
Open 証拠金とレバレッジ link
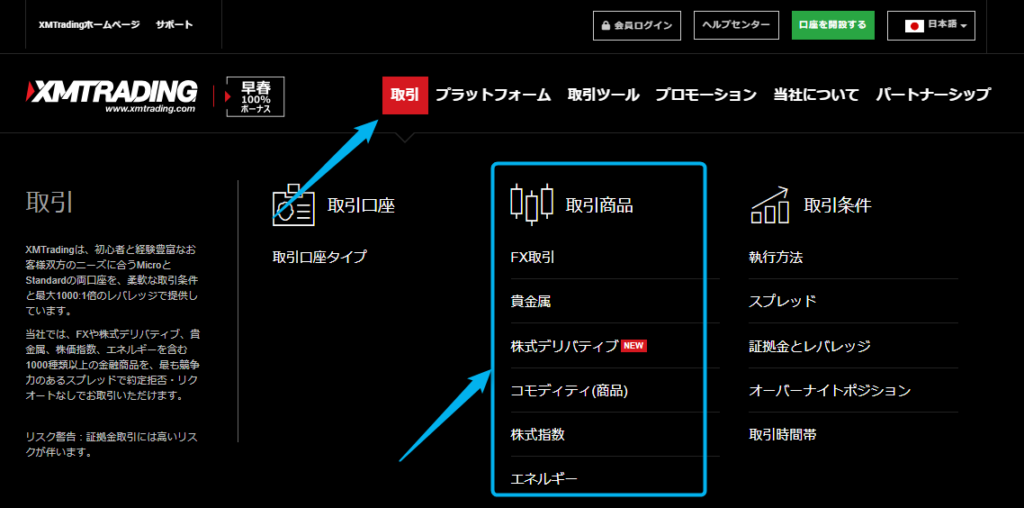coord(809,346)
